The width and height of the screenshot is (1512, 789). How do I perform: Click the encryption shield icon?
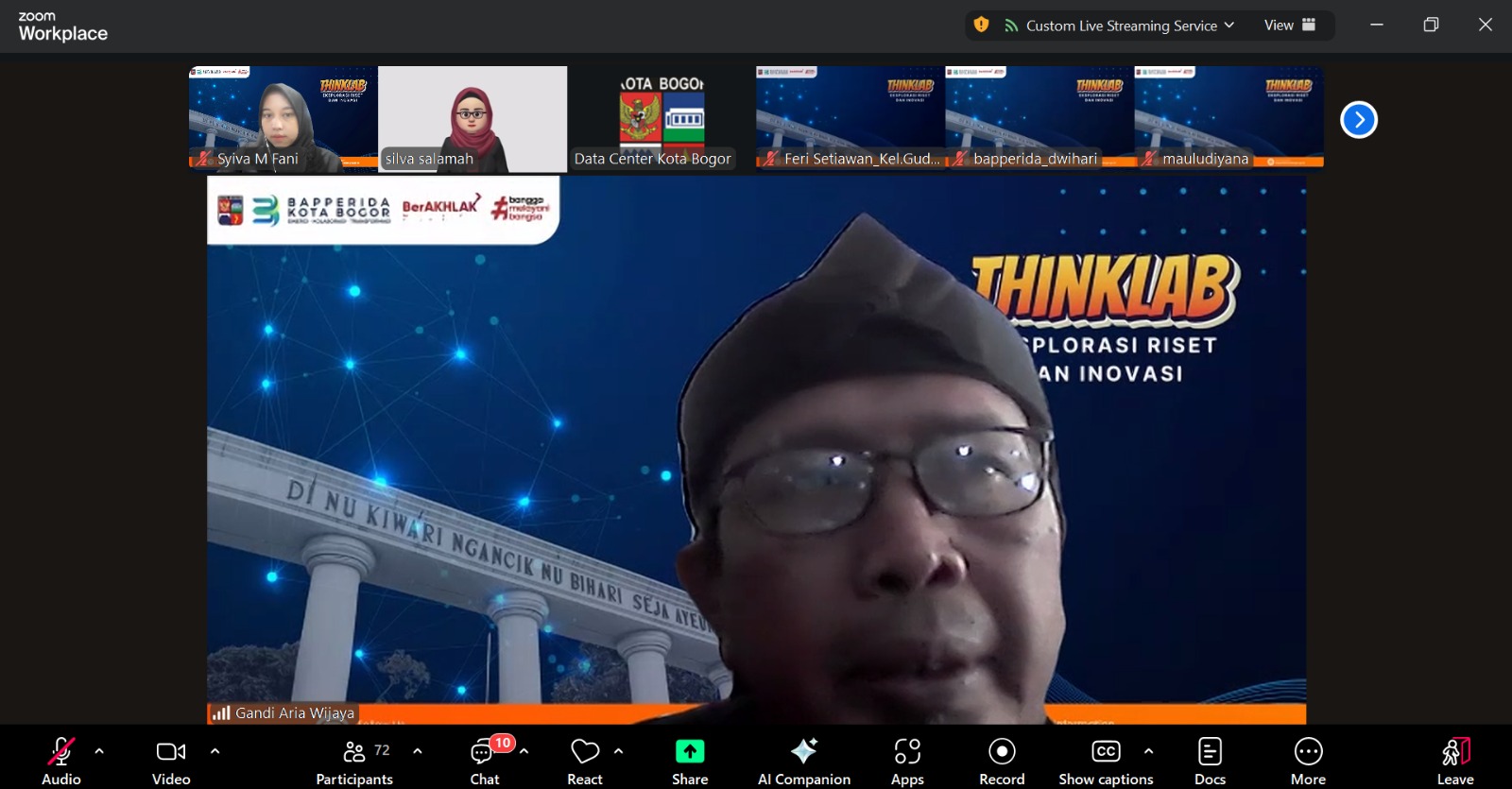pos(982,26)
